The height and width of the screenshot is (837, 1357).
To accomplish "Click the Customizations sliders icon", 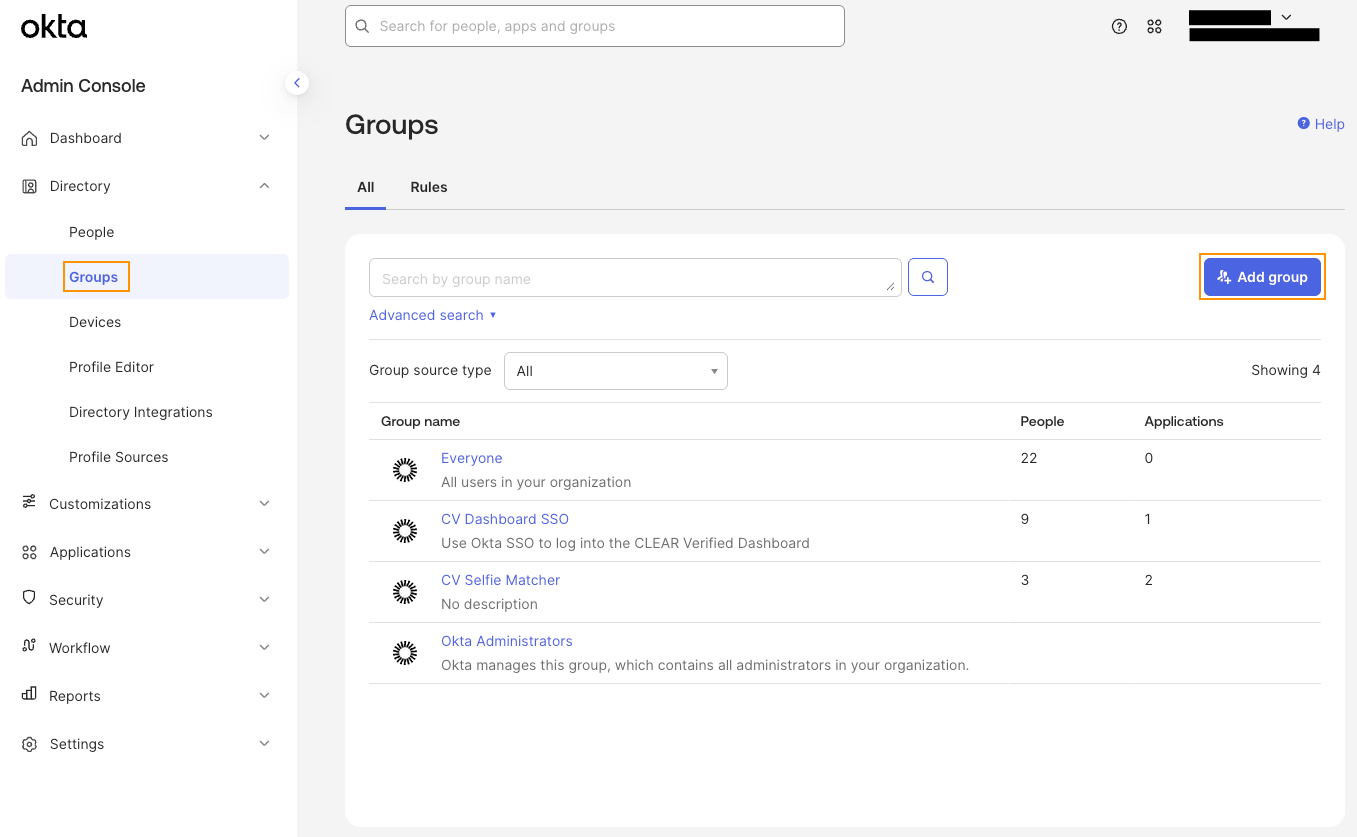I will tap(30, 503).
